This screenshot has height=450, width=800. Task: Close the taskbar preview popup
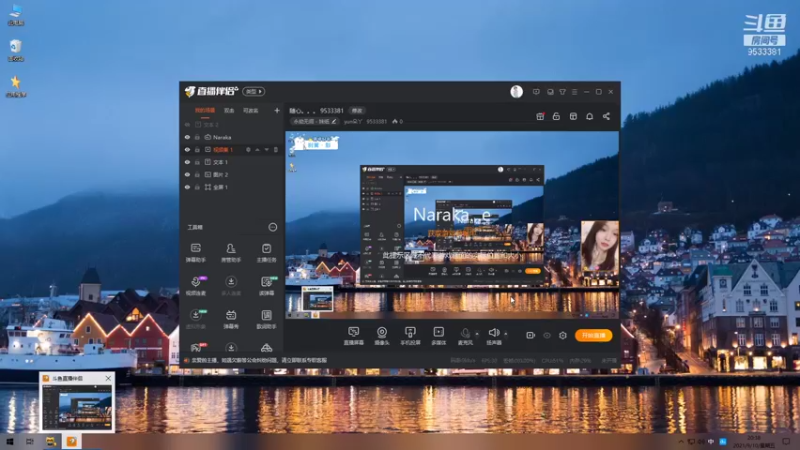[108, 378]
